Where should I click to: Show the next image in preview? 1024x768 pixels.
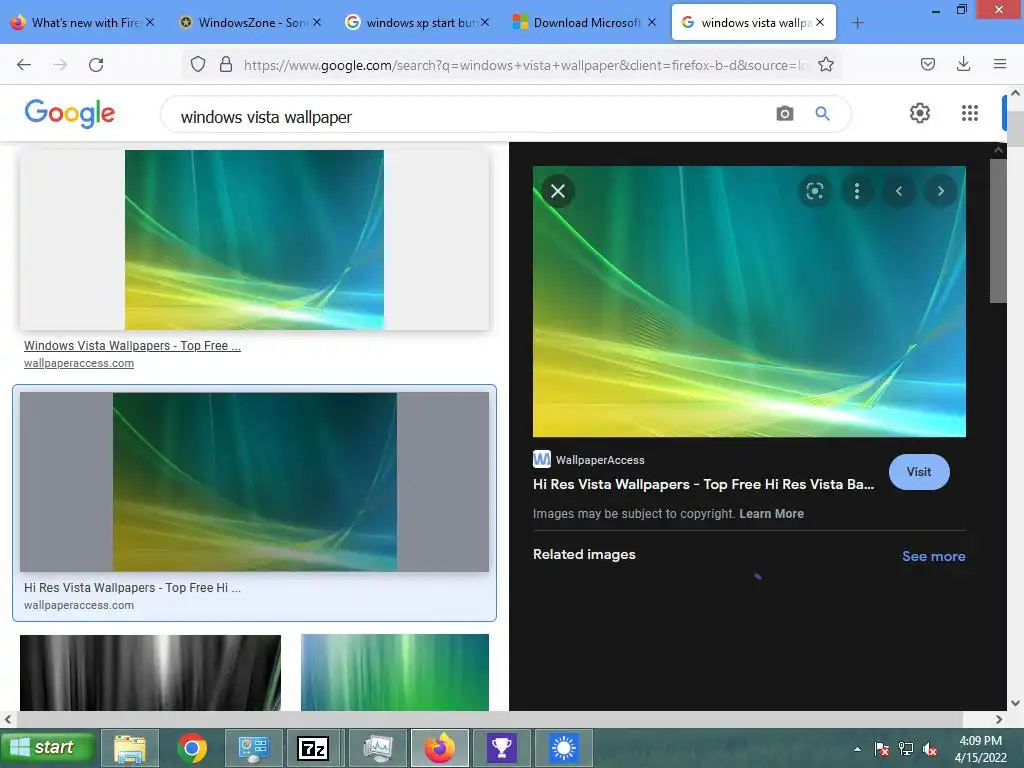[941, 191]
